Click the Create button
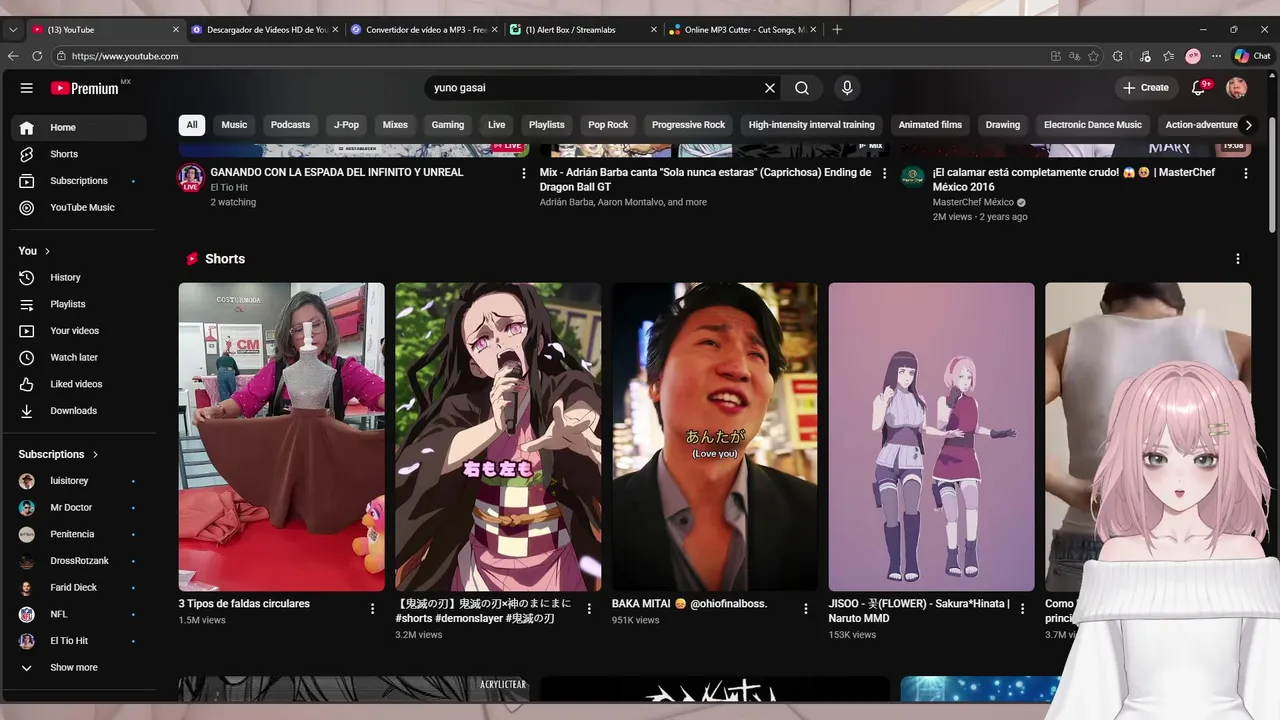 click(x=1145, y=88)
